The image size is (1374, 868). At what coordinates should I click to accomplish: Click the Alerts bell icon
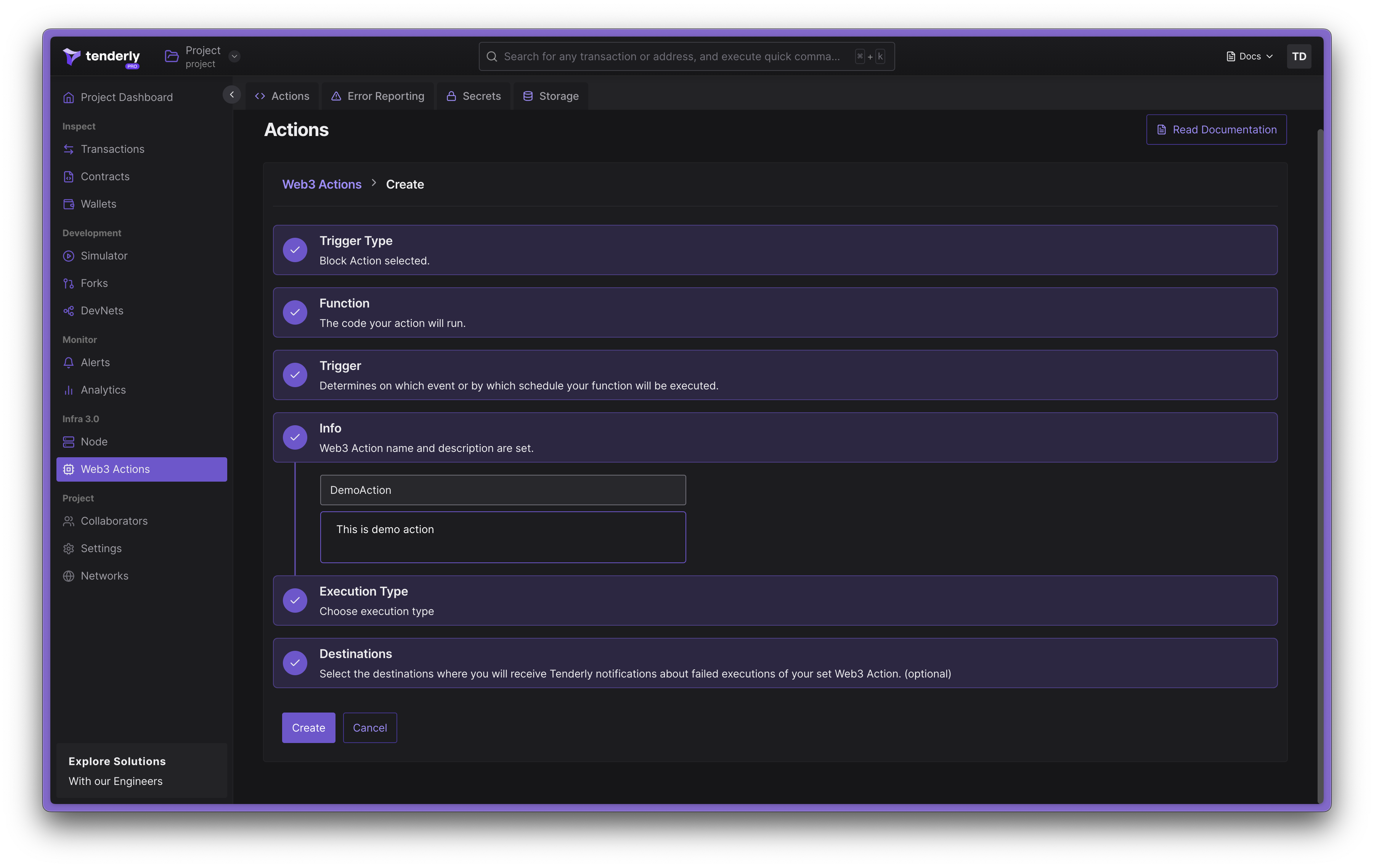pyautogui.click(x=69, y=363)
